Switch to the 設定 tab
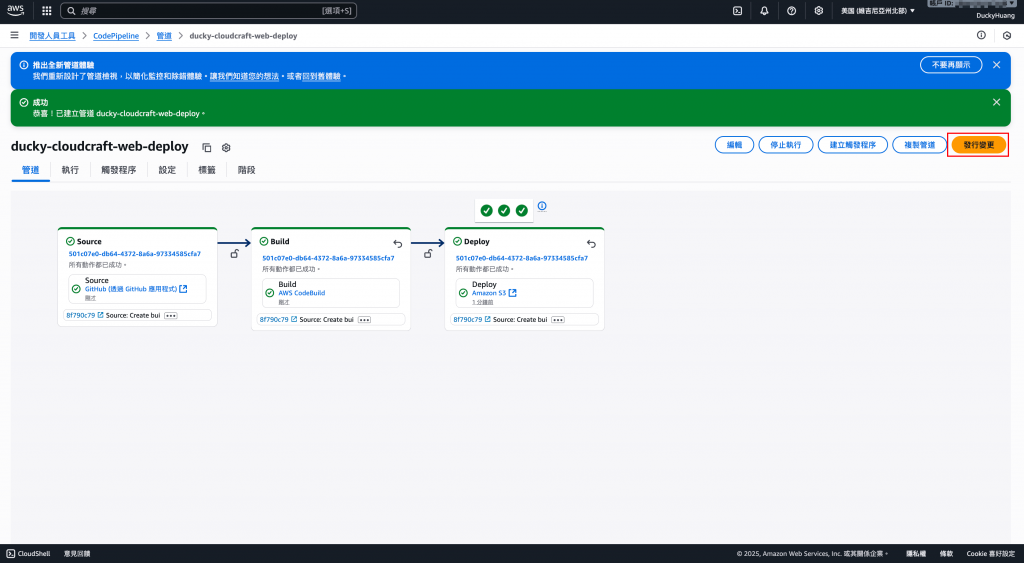This screenshot has height=563, width=1024. [x=167, y=170]
